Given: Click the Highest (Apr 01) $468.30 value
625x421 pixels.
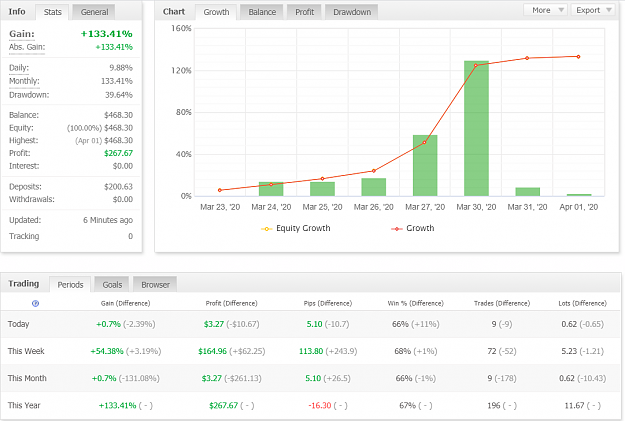Looking at the screenshot, I should 104,141.
